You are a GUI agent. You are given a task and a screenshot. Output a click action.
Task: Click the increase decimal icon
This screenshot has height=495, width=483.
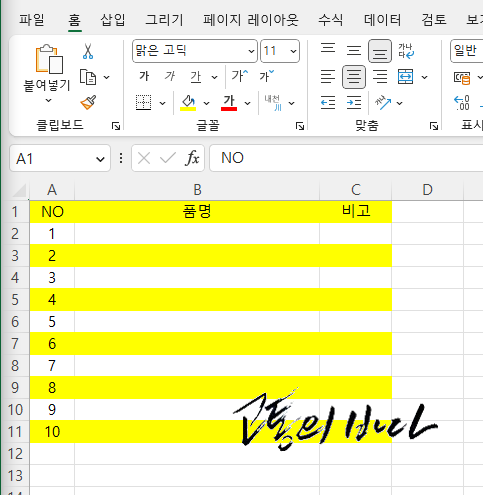pyautogui.click(x=462, y=103)
